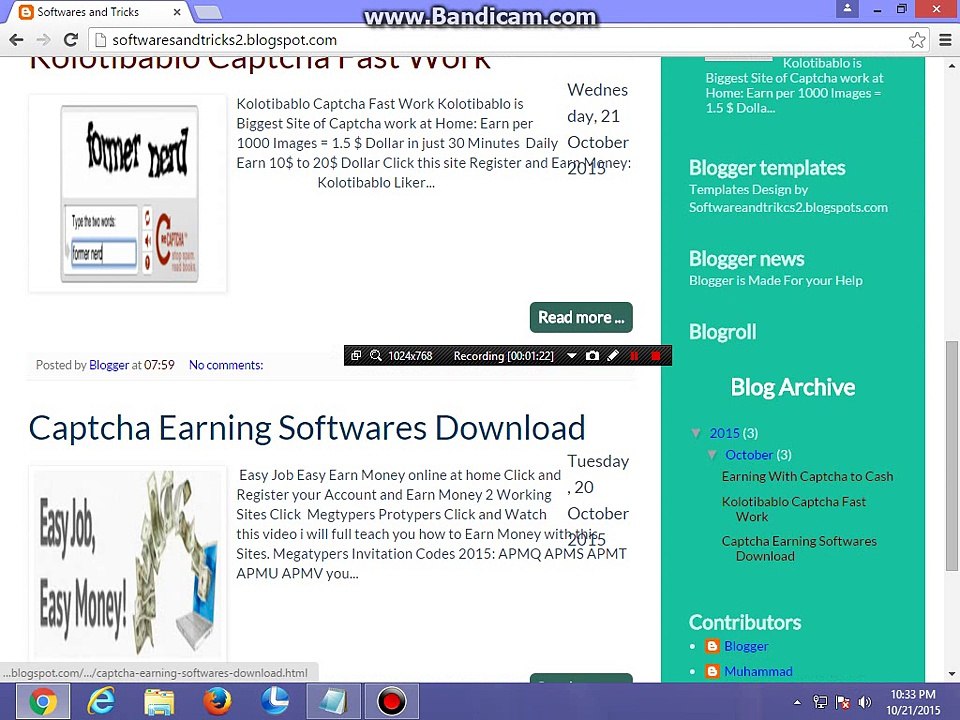Collapse the 2015 archive triangle
960x720 pixels.
pyautogui.click(x=696, y=433)
